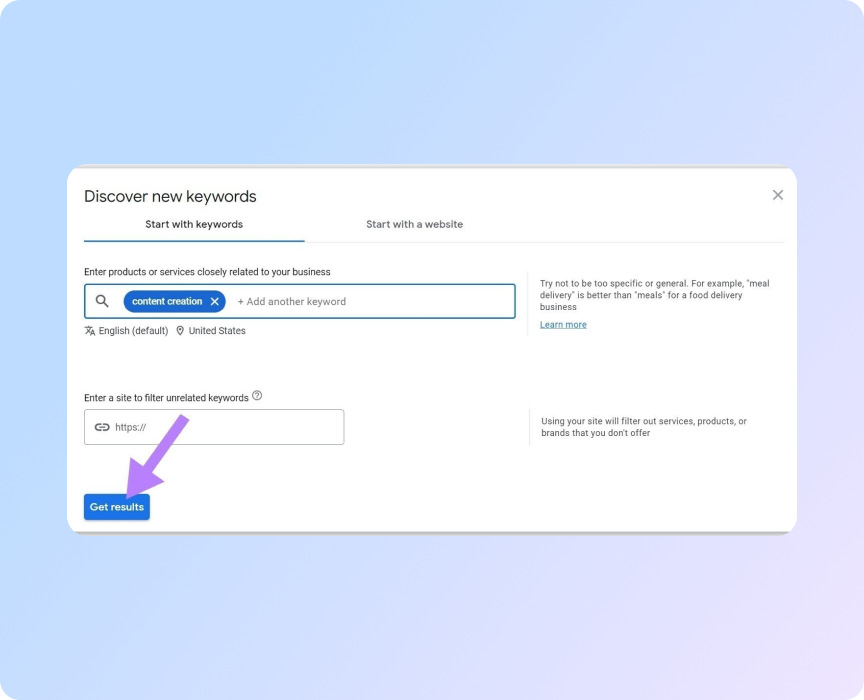864x700 pixels.
Task: Click the Enter products or services label
Action: (207, 272)
